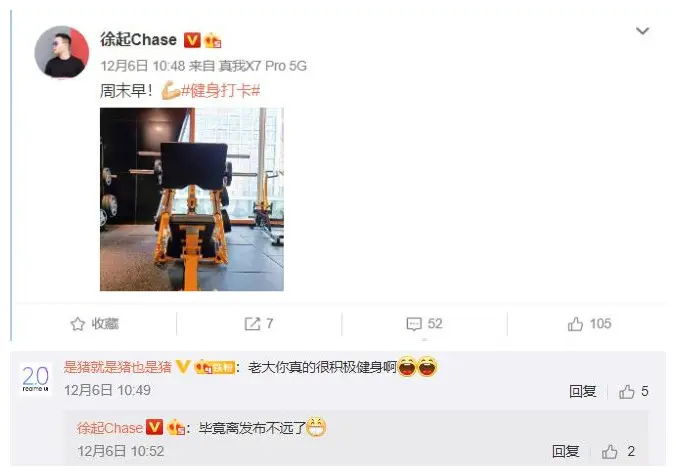Open the #健身打卡# hashtag topic
Viewport: 676px width, 476px height.
pos(221,91)
